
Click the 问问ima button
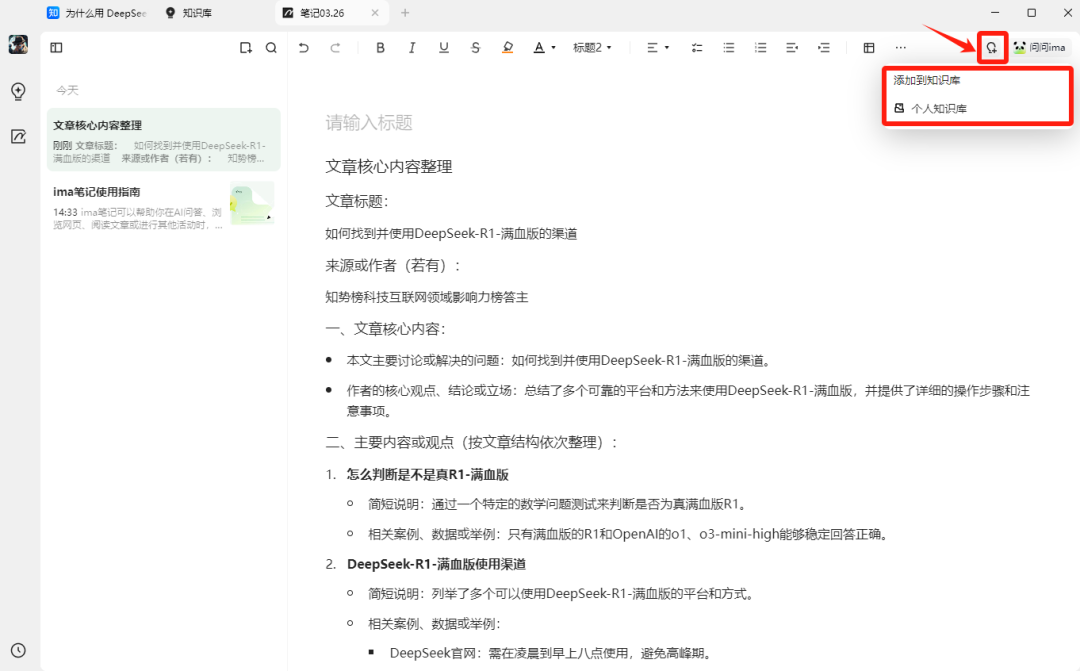[1040, 48]
